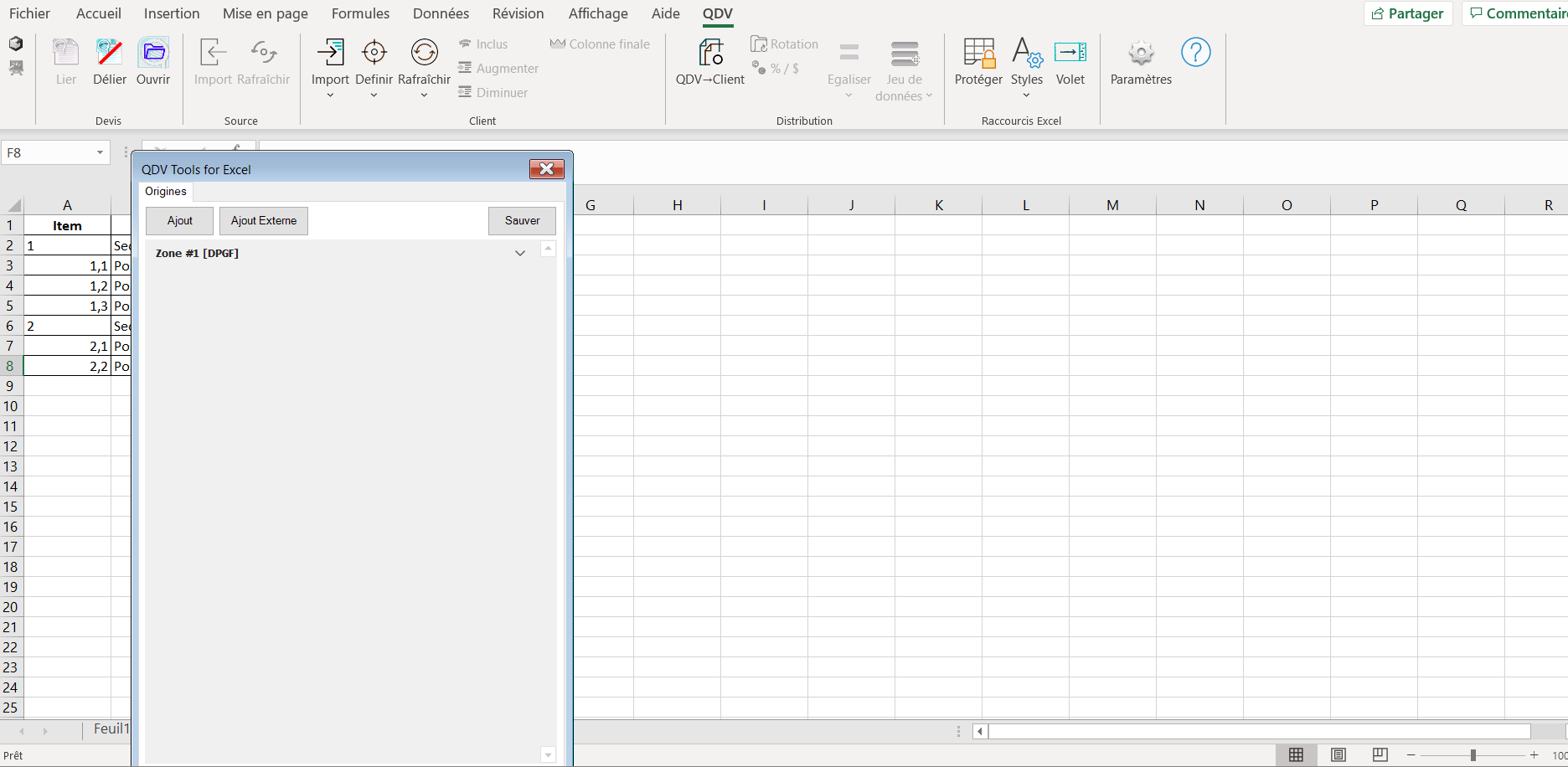Open the Styles icon
The width and height of the screenshot is (1568, 767).
tap(1027, 54)
